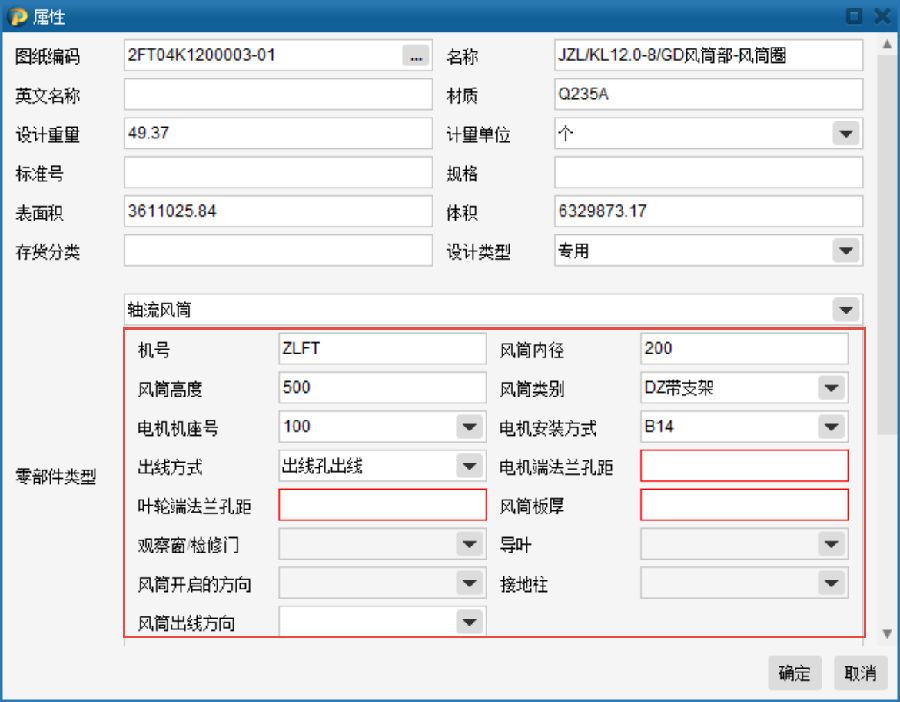
Task: Click the empty 英文名称 field
Action: tap(278, 94)
